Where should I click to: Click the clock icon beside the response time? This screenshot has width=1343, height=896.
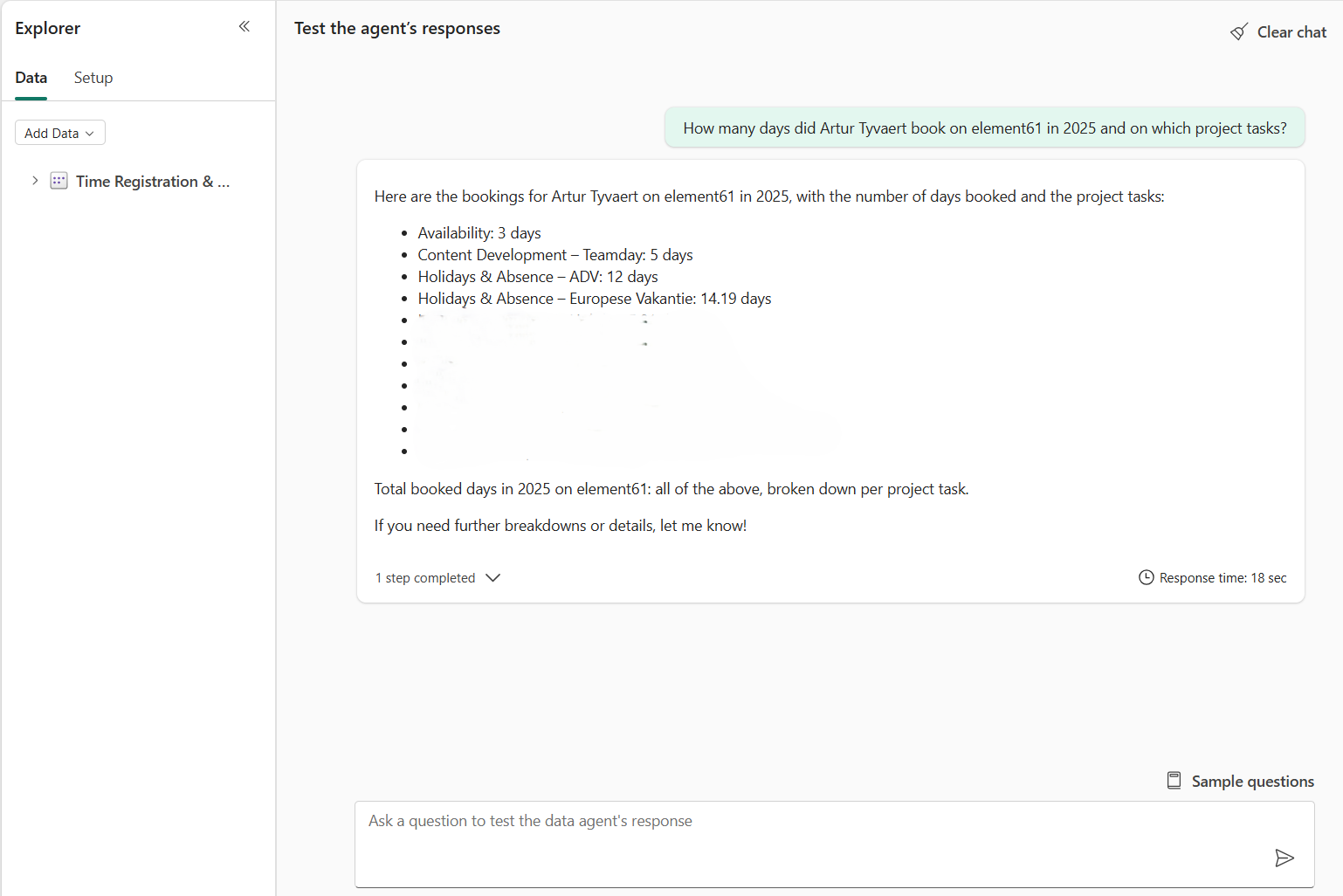pyautogui.click(x=1146, y=577)
